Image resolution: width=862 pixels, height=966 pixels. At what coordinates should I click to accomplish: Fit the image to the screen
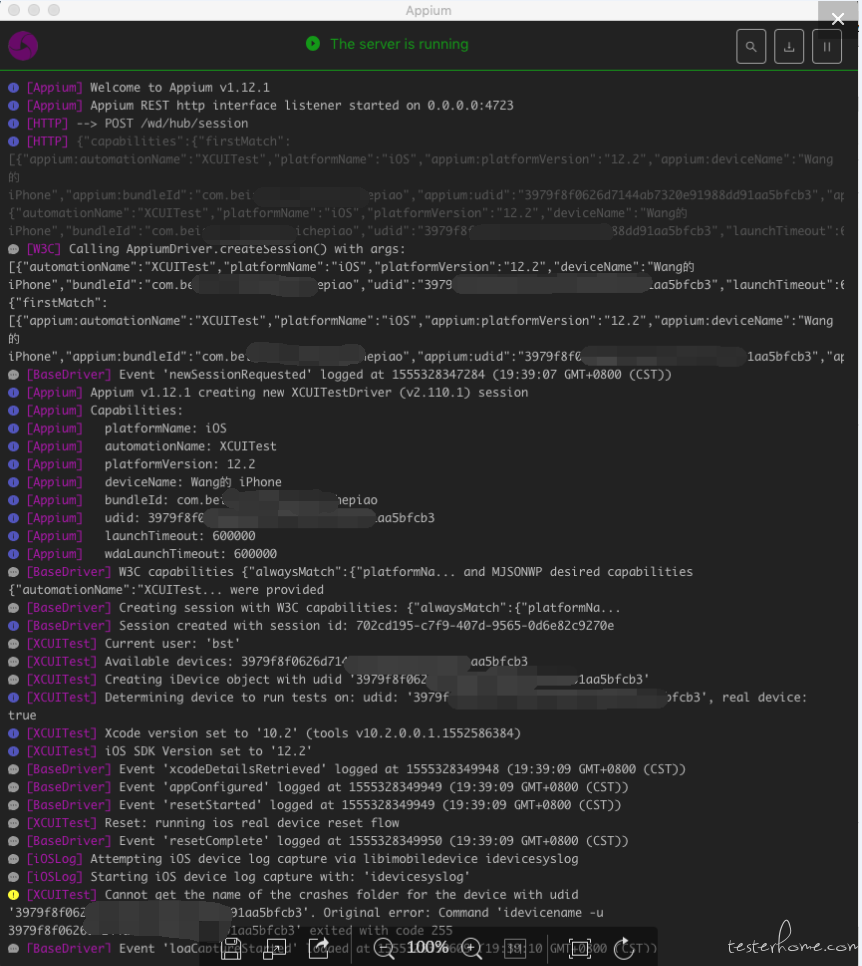[580, 948]
